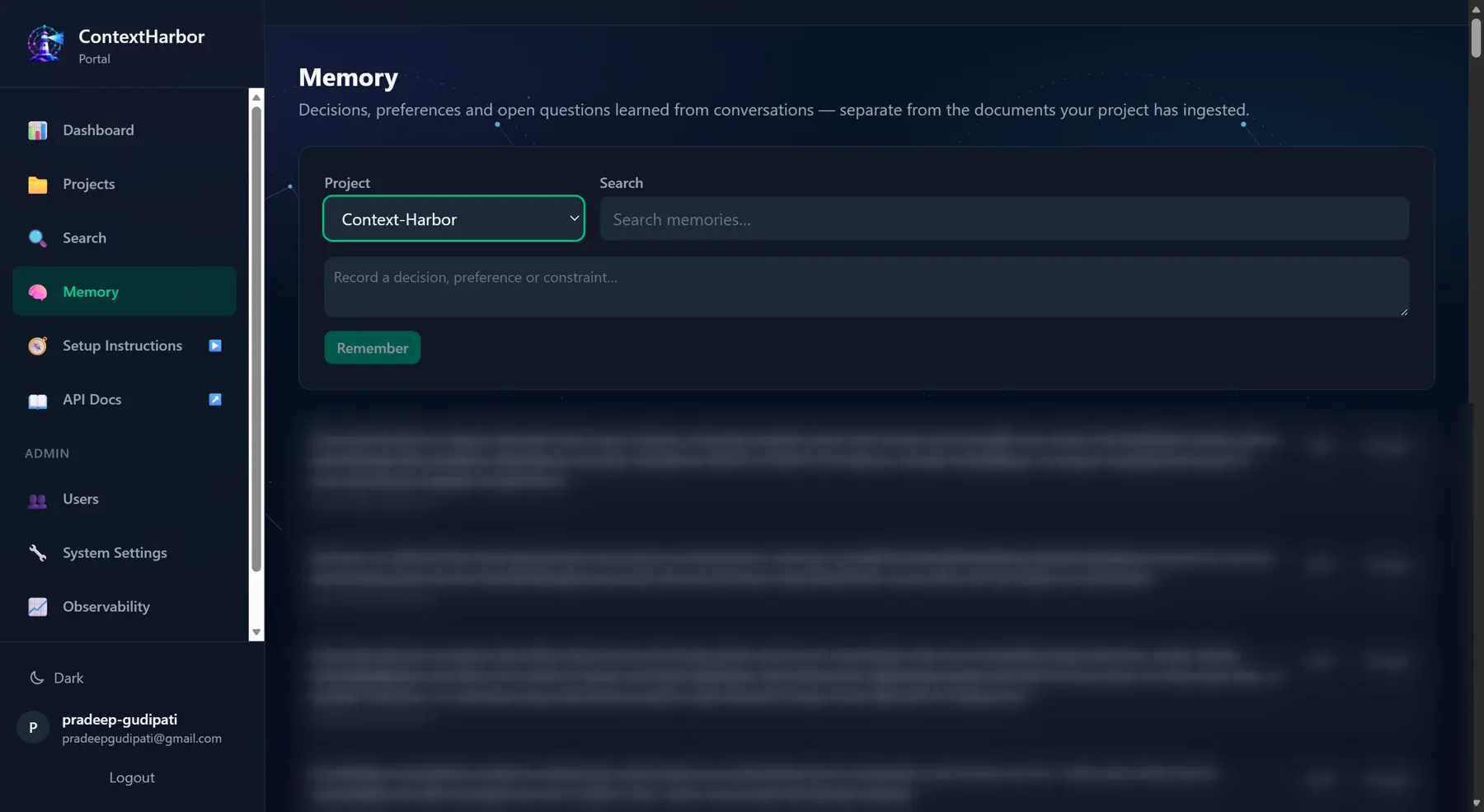Toggle the Dark theme mode
The image size is (1484, 812).
[57, 678]
